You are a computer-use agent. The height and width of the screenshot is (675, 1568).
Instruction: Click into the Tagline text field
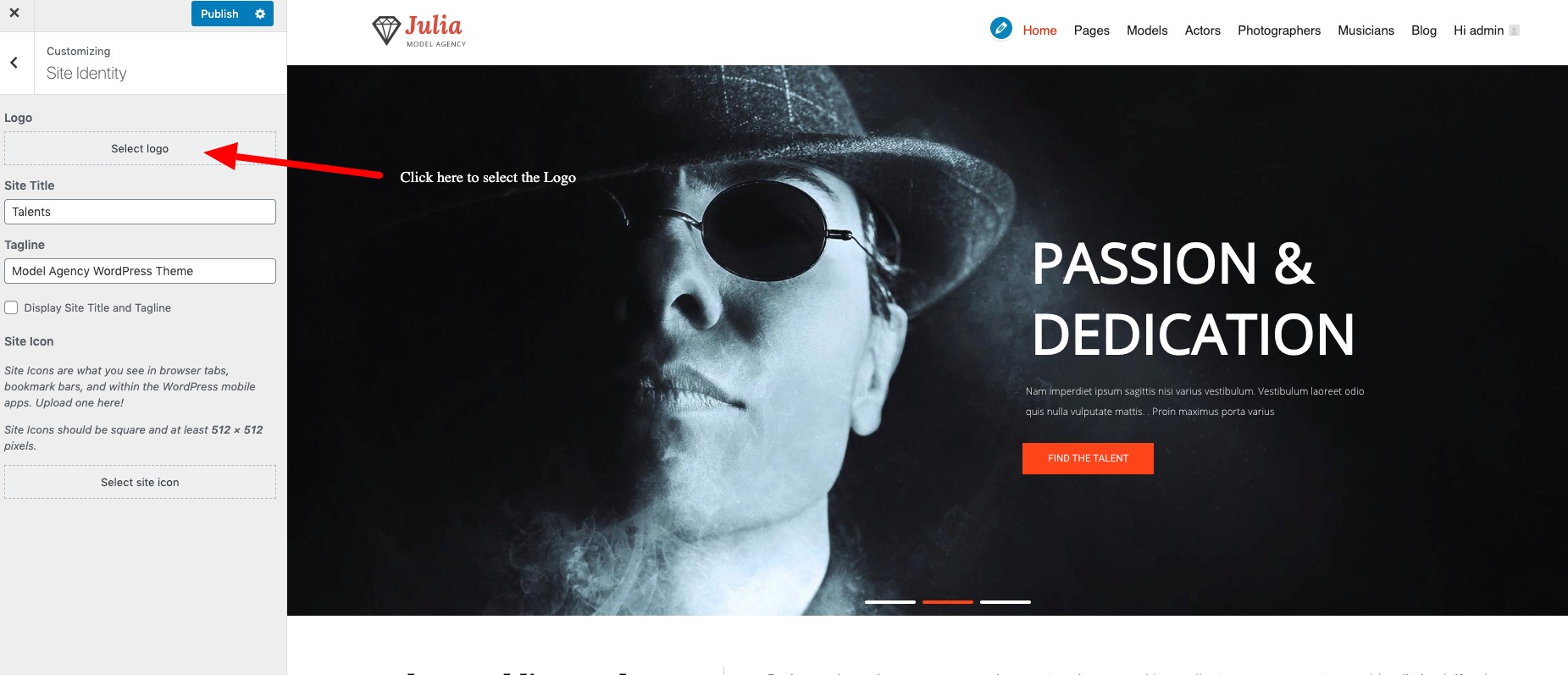tap(140, 271)
